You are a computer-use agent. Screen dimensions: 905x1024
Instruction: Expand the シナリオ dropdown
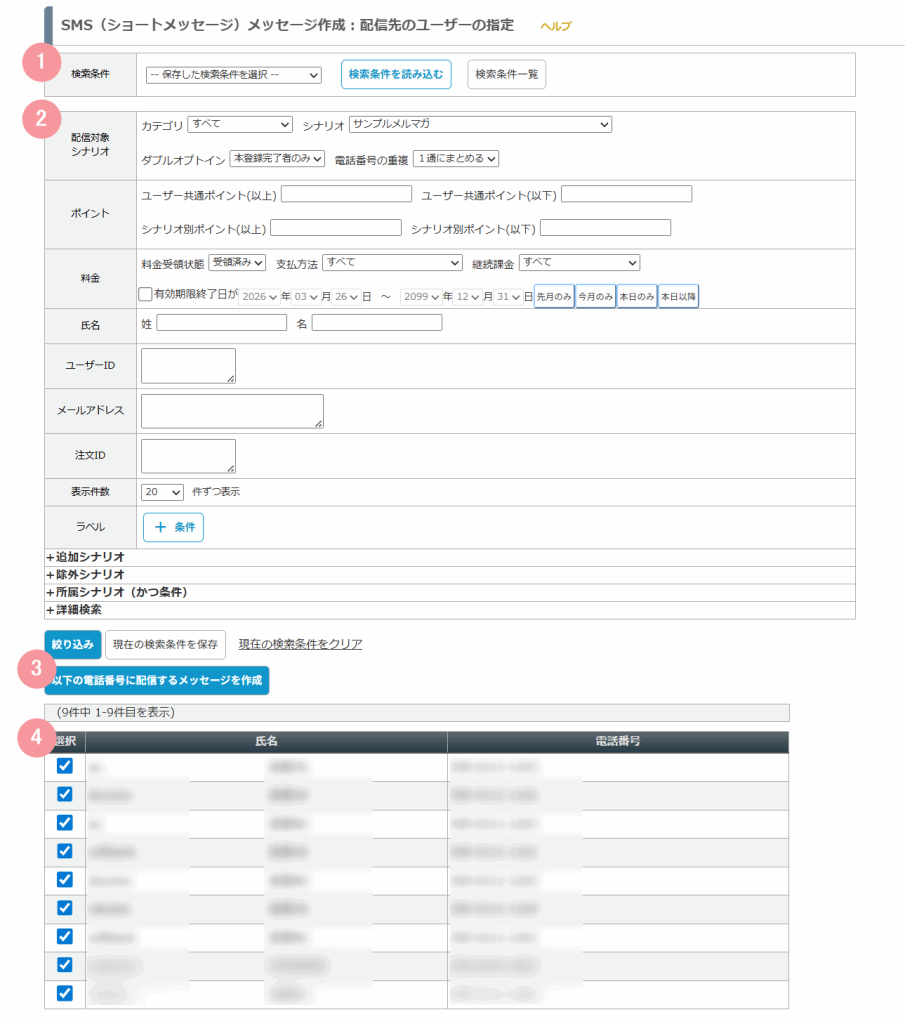[480, 125]
